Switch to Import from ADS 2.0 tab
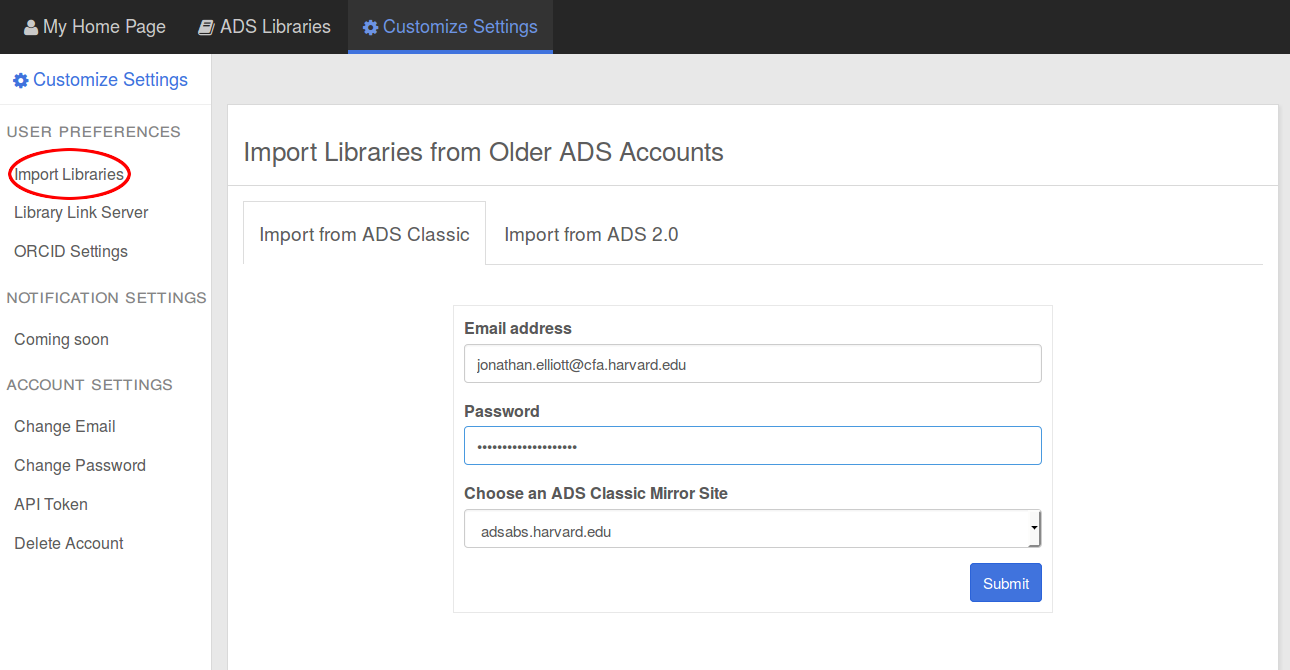1290x670 pixels. [591, 235]
